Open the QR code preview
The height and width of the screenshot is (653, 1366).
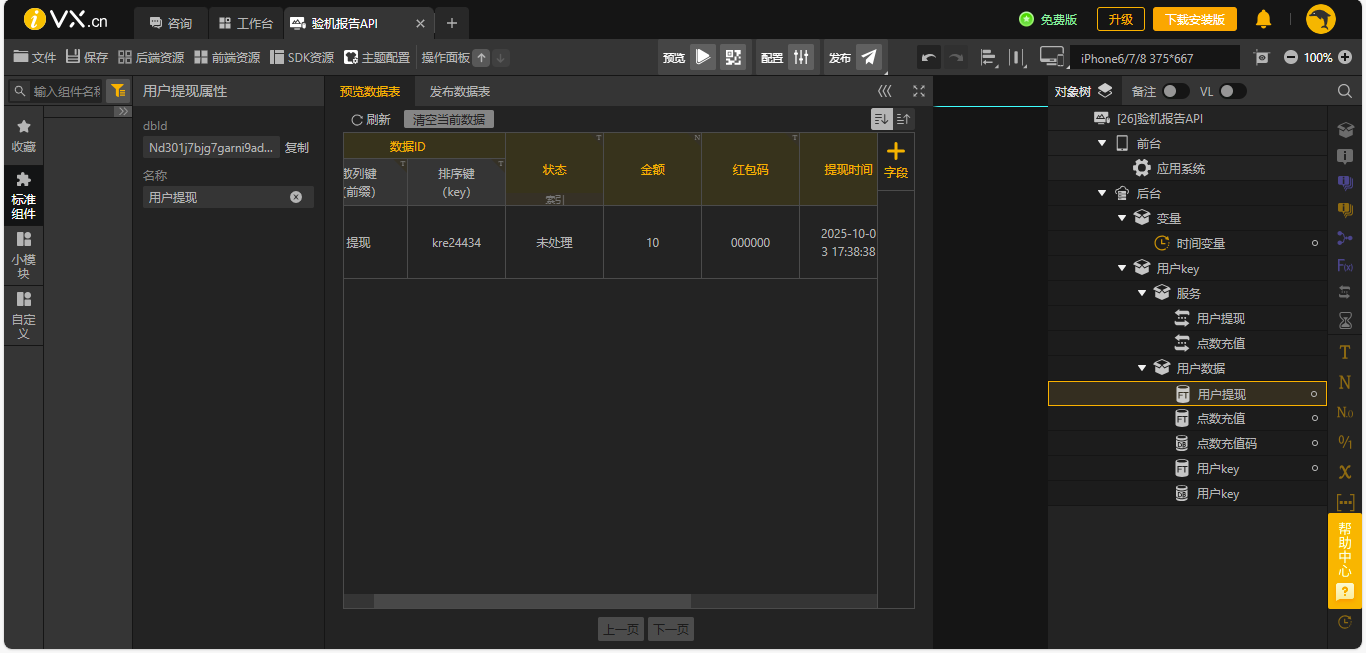click(x=733, y=57)
